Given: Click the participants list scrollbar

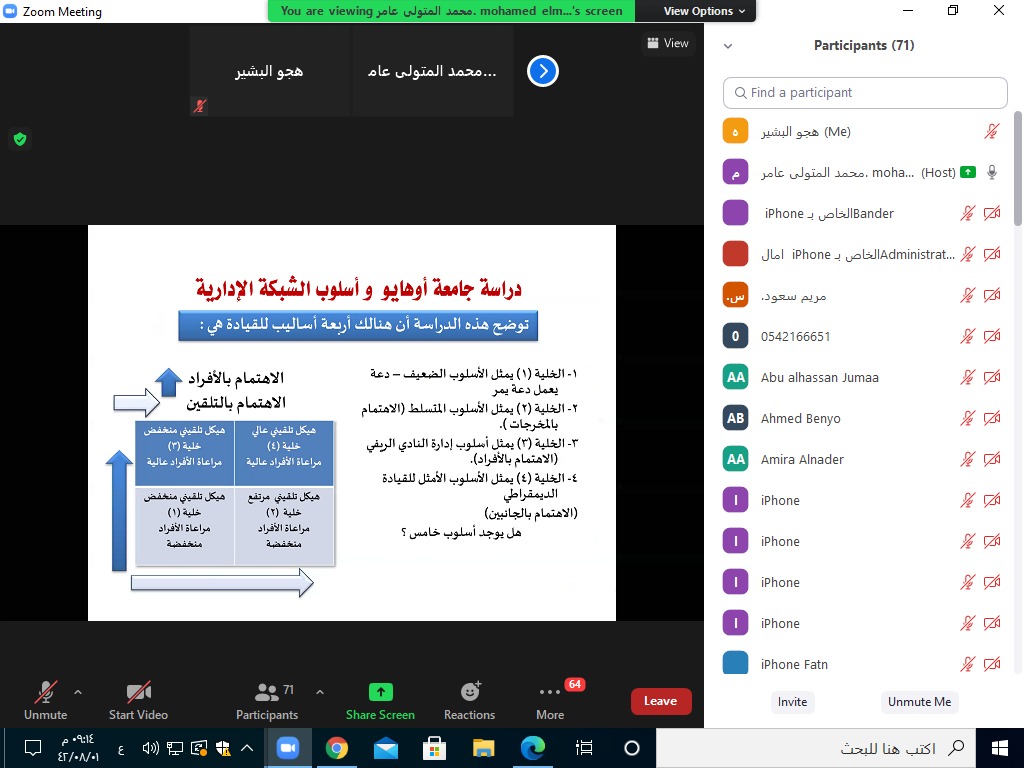Looking at the screenshot, I should click(1018, 160).
